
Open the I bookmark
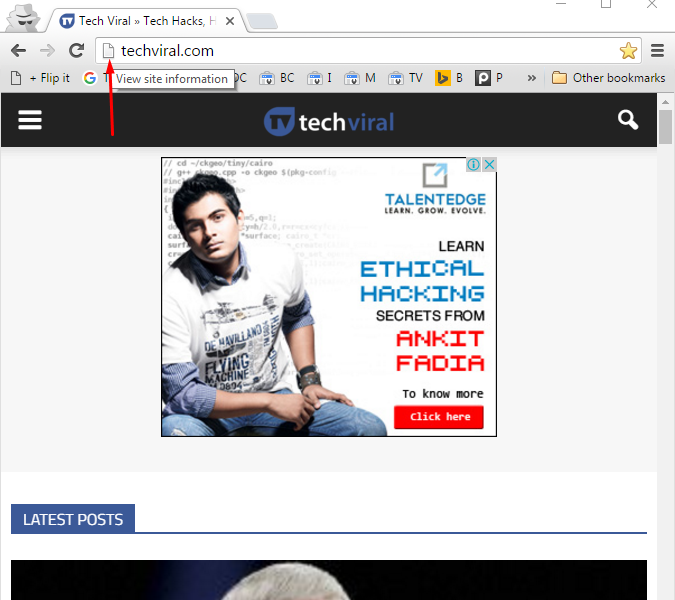coord(319,78)
